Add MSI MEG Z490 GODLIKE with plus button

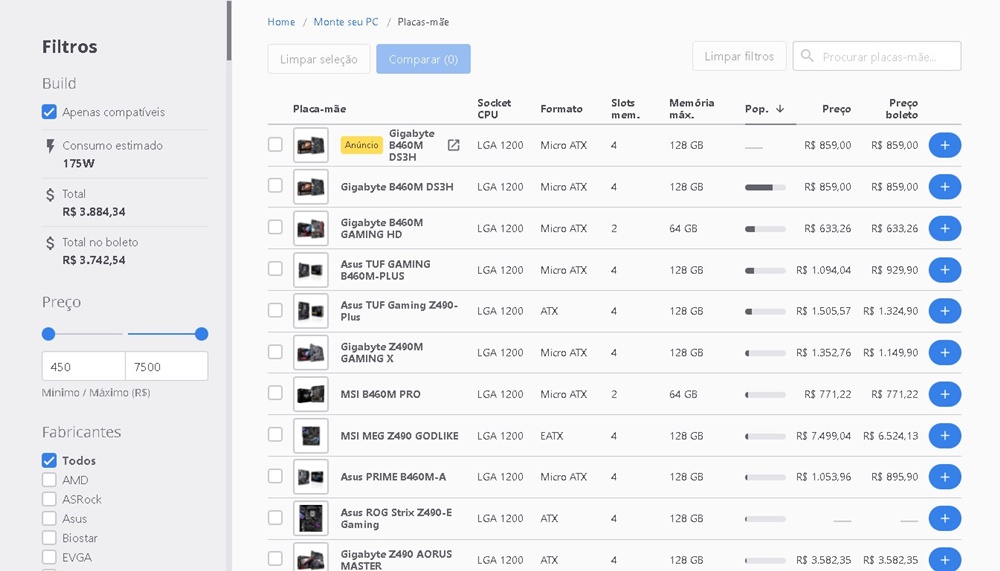point(945,436)
